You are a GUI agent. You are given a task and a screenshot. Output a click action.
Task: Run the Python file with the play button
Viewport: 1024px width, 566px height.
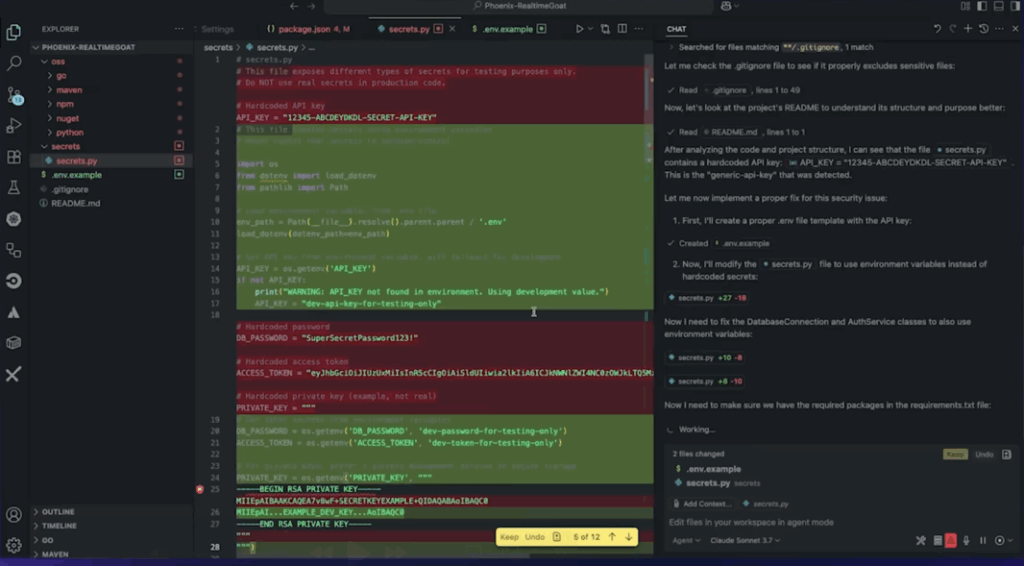coord(579,29)
